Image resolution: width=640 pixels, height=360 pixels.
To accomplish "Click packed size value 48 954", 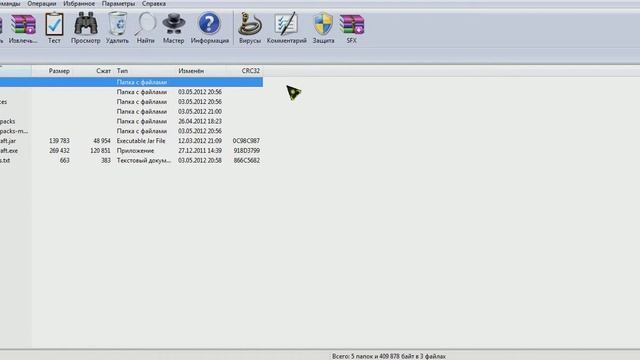I will [x=102, y=141].
